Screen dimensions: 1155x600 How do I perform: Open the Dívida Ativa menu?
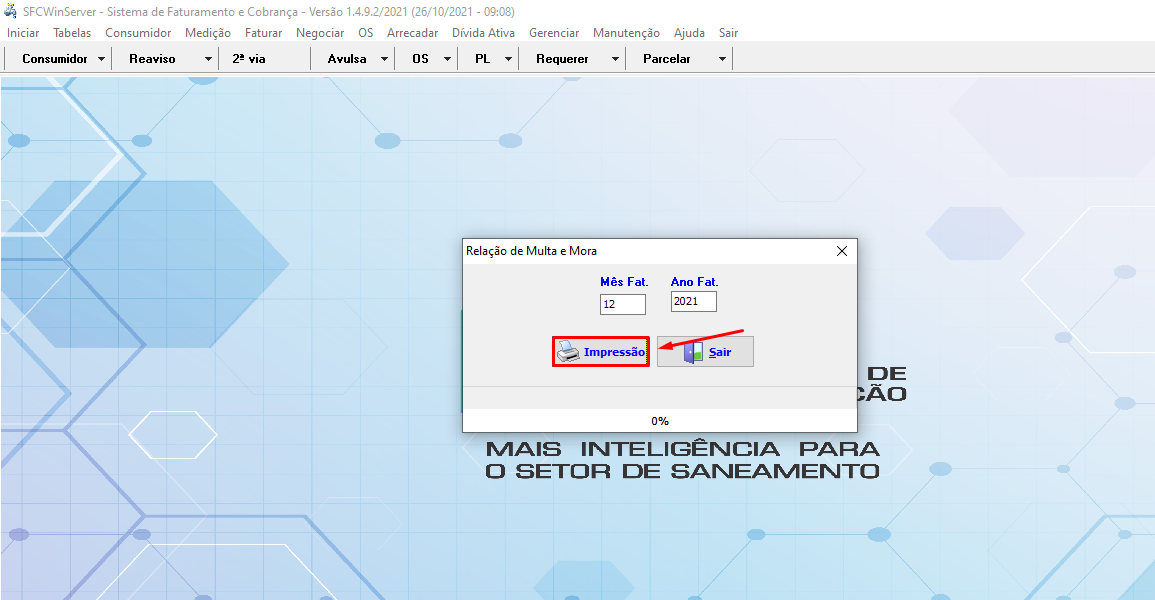coord(483,33)
